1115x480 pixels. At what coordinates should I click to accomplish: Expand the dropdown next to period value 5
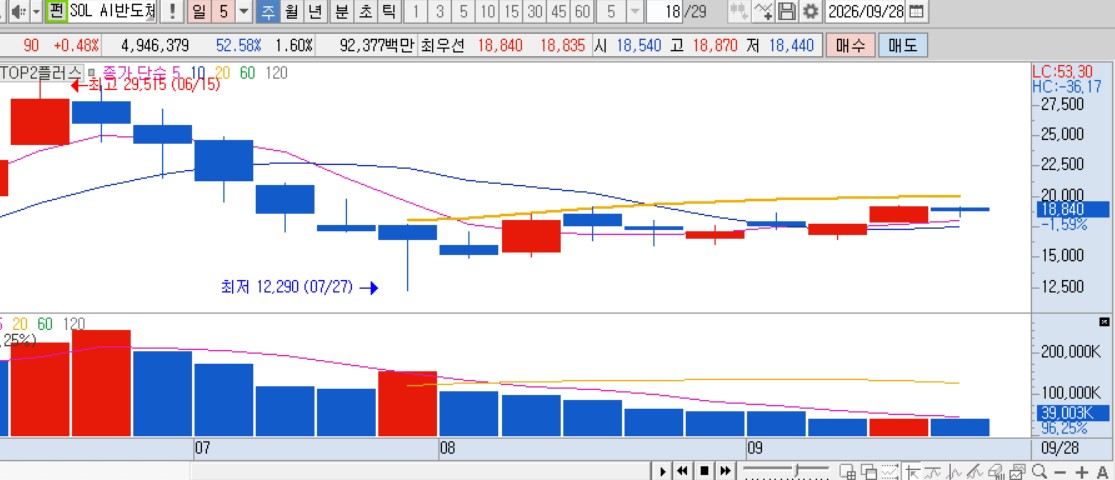[x=244, y=11]
